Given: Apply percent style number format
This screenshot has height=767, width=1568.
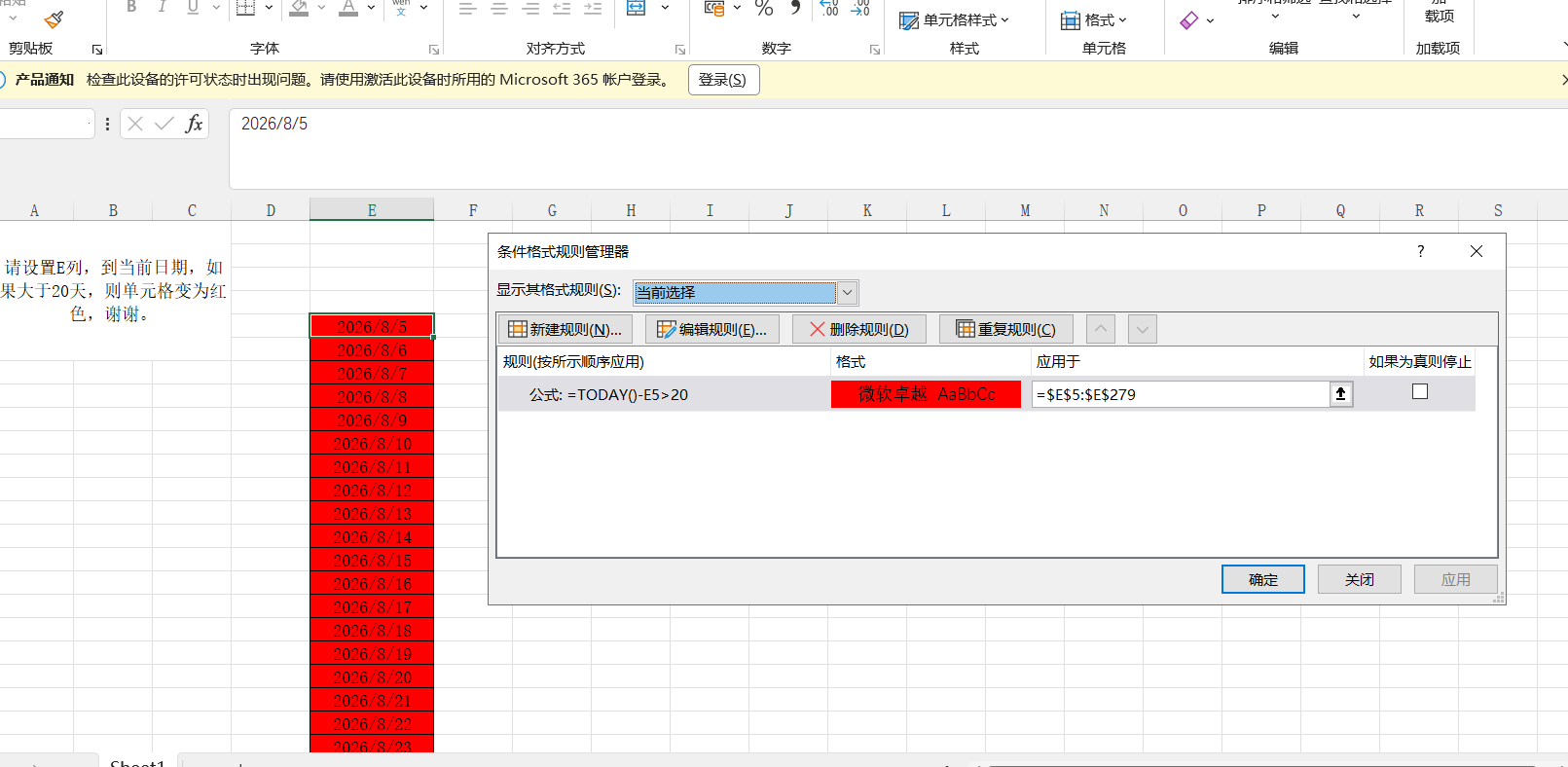Looking at the screenshot, I should pyautogui.click(x=764, y=8).
